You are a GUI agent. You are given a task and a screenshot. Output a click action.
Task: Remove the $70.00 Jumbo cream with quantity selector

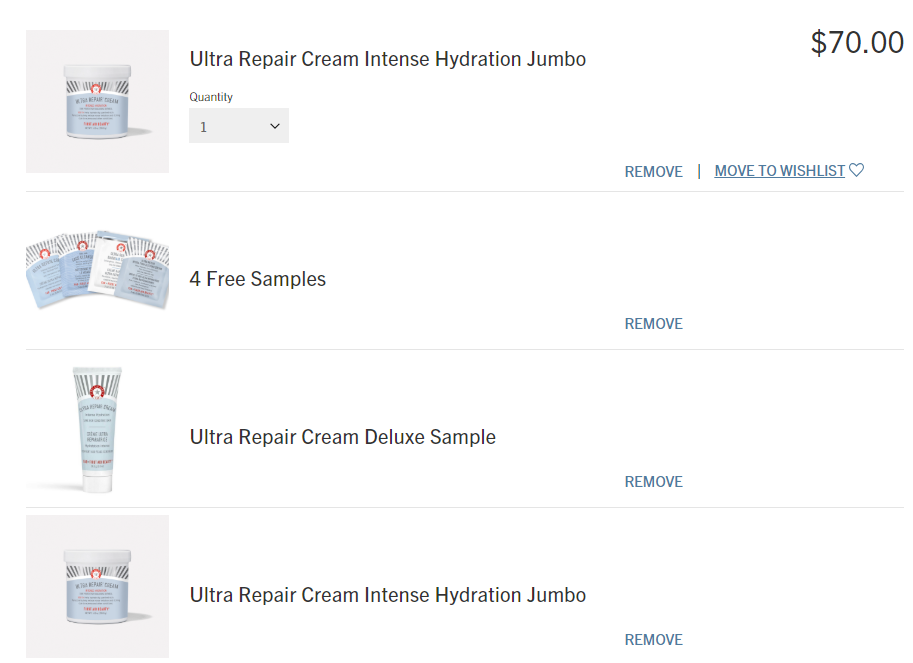click(653, 172)
